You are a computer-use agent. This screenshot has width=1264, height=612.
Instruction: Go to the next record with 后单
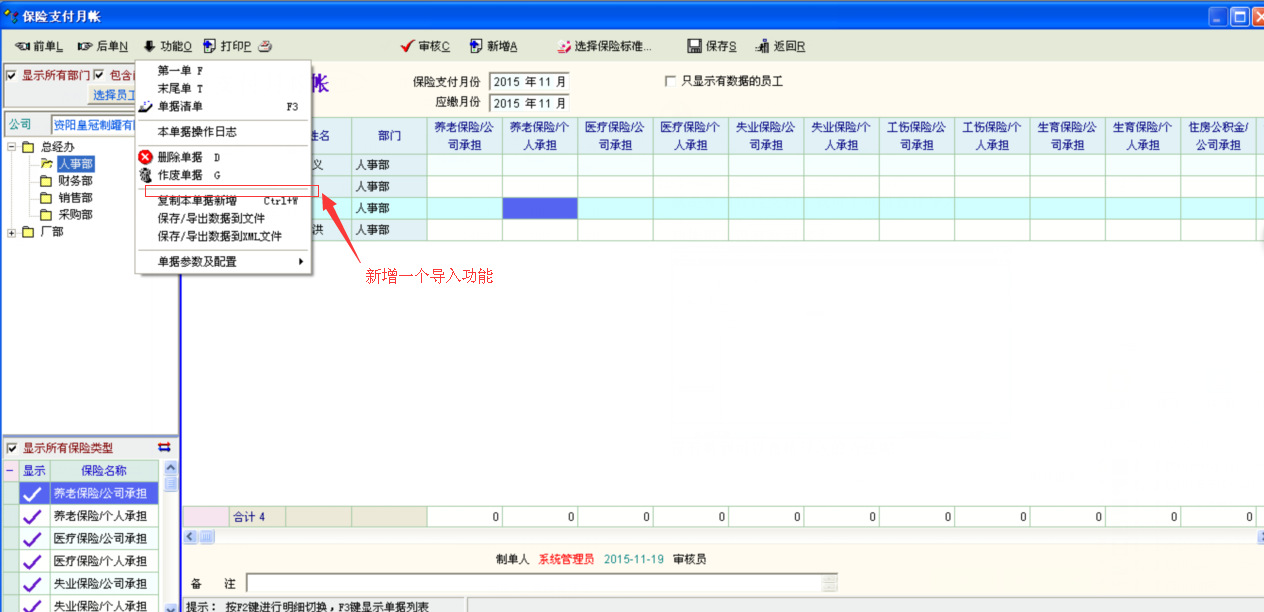pyautogui.click(x=102, y=46)
